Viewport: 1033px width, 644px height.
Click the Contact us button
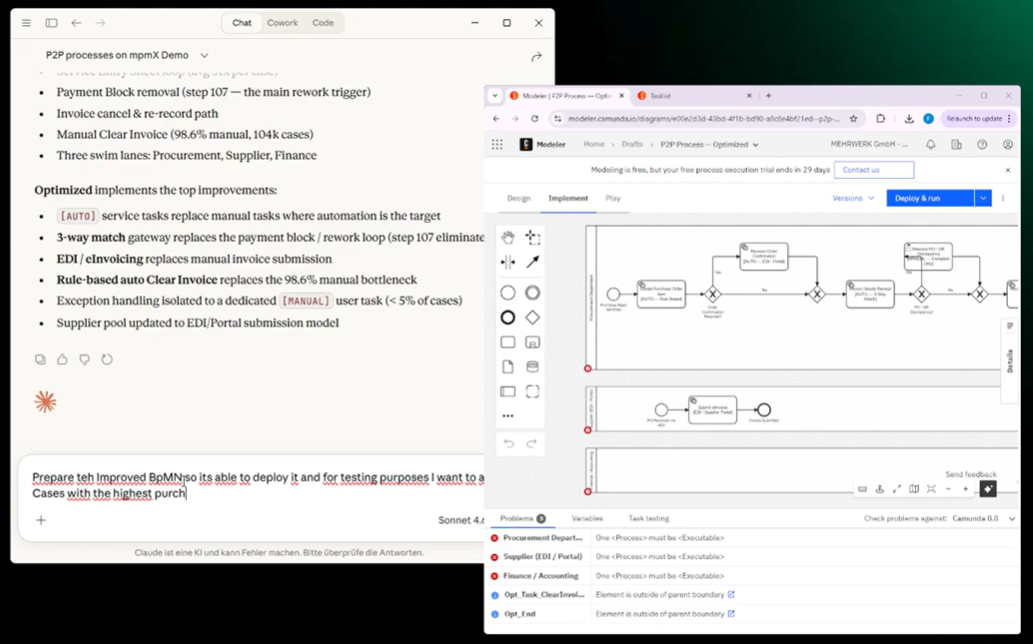874,170
